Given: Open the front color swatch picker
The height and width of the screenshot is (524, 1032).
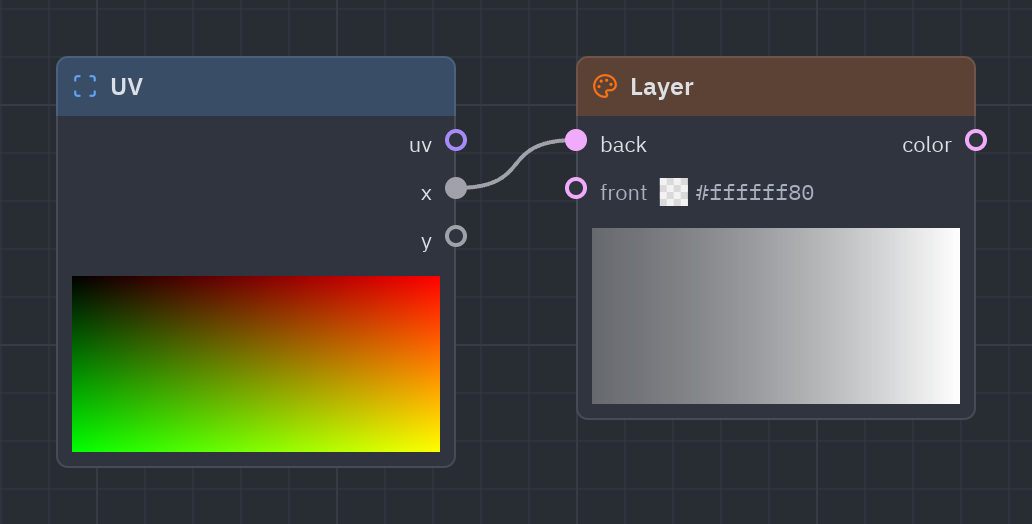Looking at the screenshot, I should point(674,192).
